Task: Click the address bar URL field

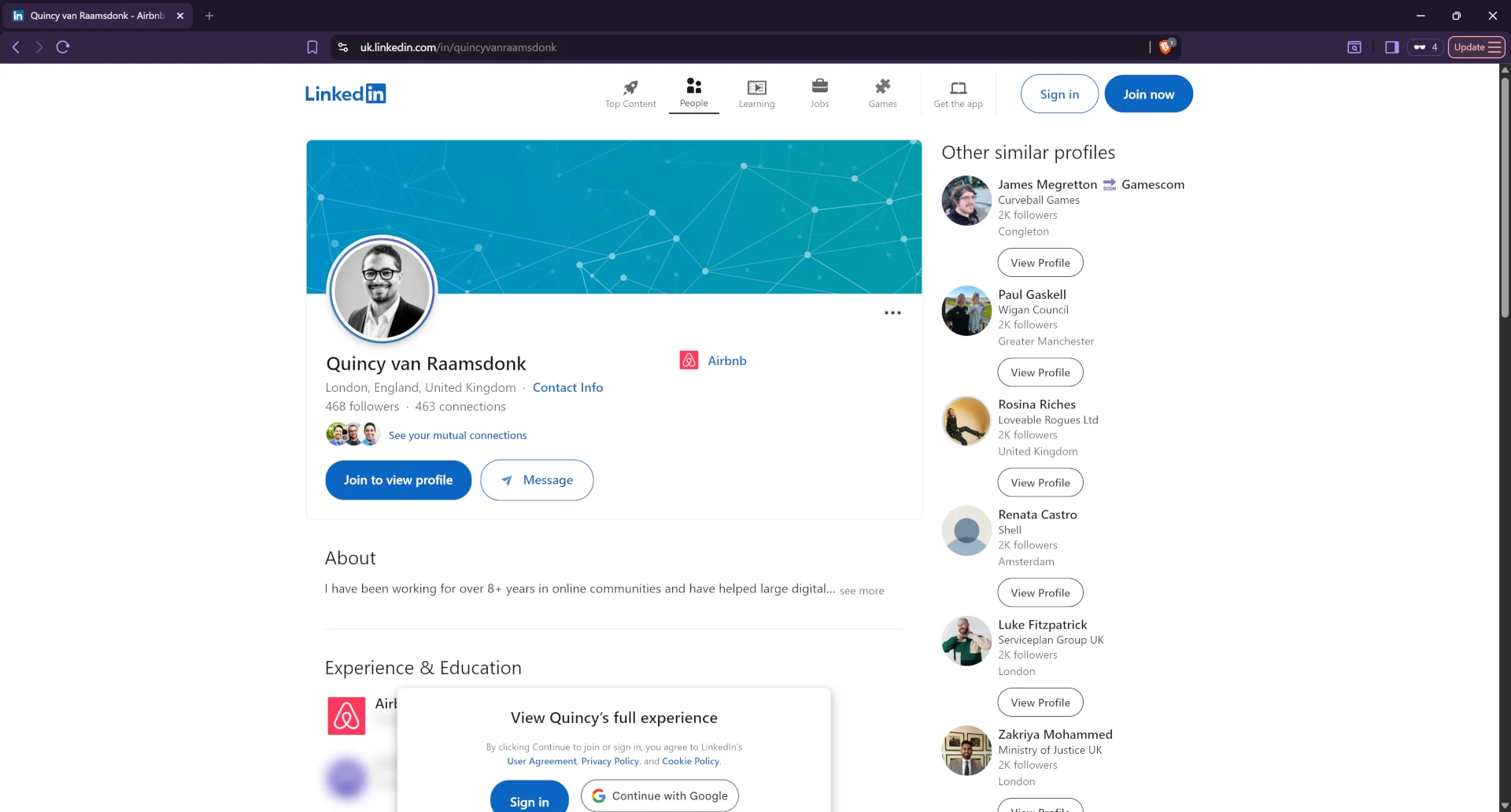Action: pyautogui.click(x=740, y=47)
